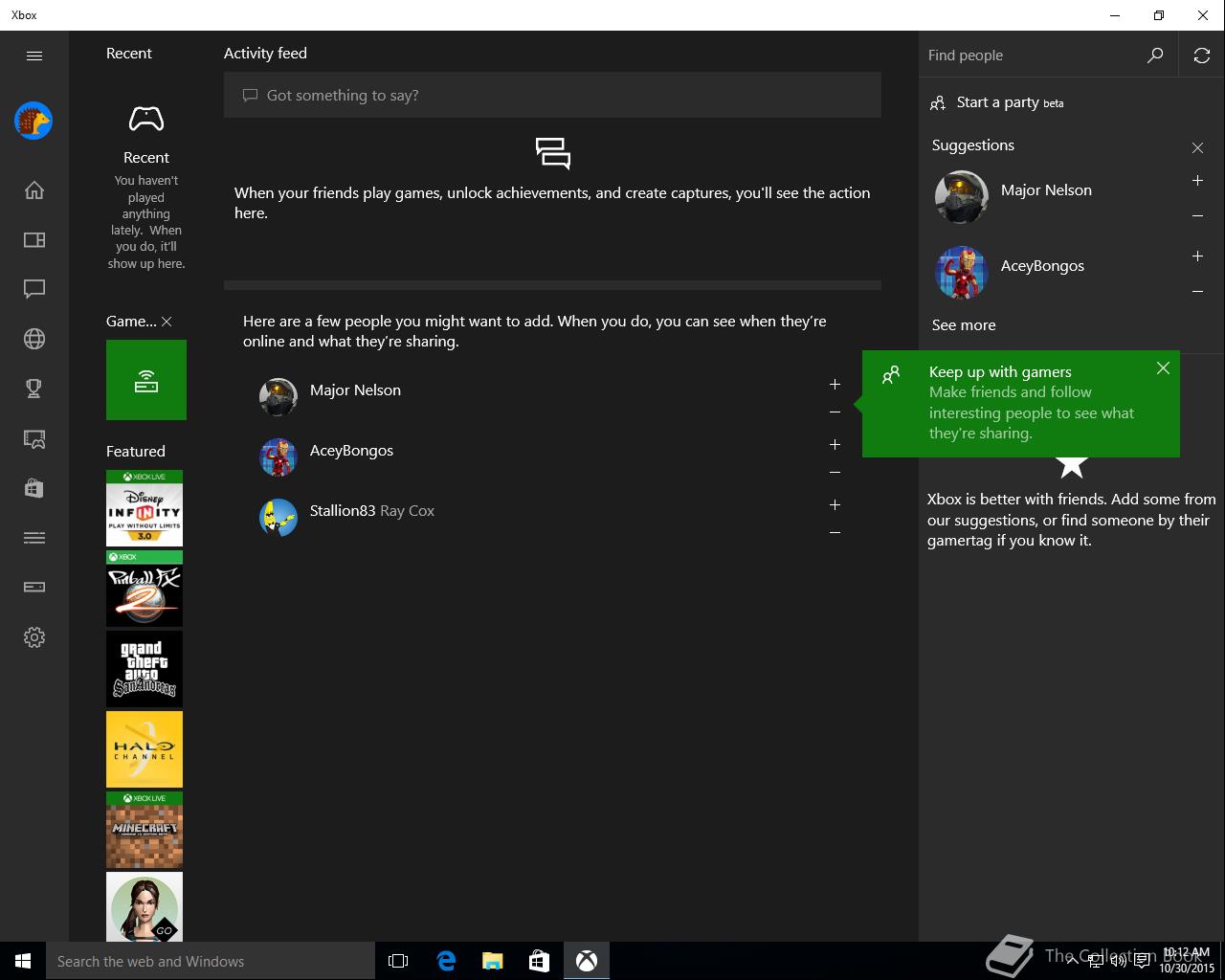Open Lara Croft GO featured tile
Viewport: 1225px width, 980px height.
[x=145, y=906]
